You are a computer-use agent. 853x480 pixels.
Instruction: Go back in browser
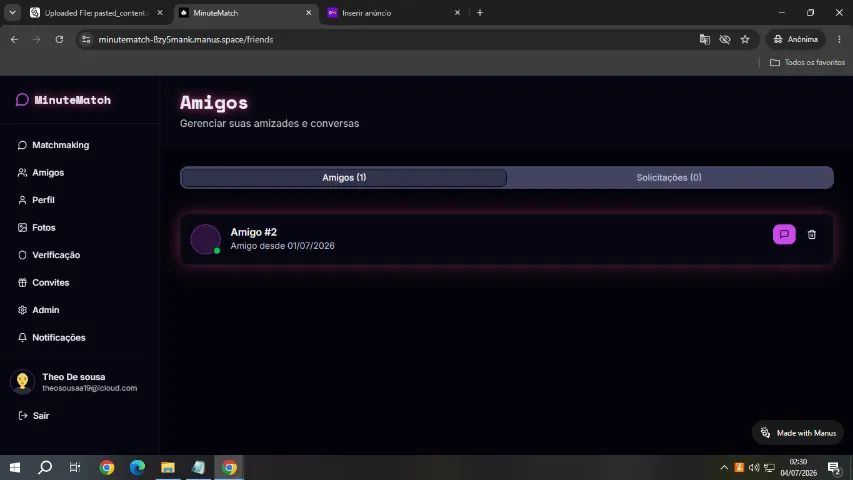(x=14, y=39)
